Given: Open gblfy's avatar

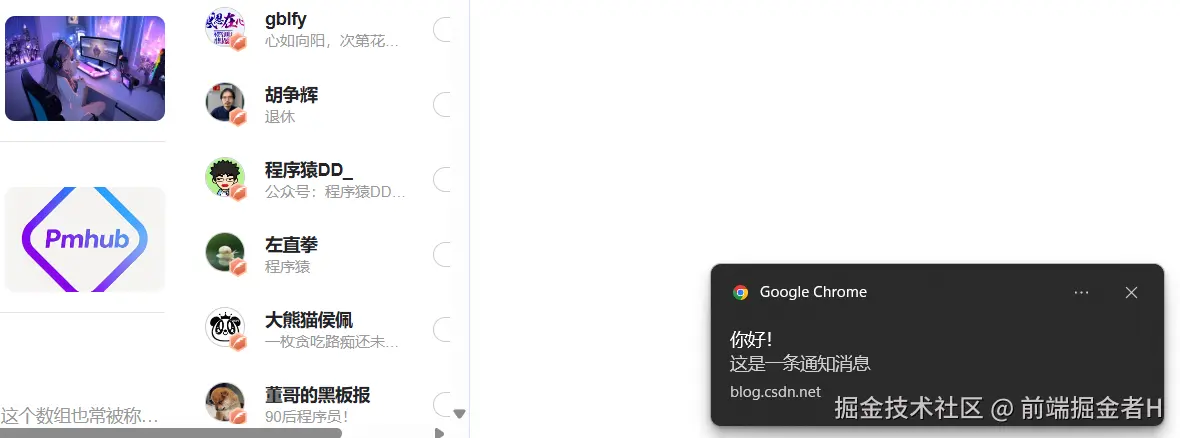Looking at the screenshot, I should coord(225,28).
